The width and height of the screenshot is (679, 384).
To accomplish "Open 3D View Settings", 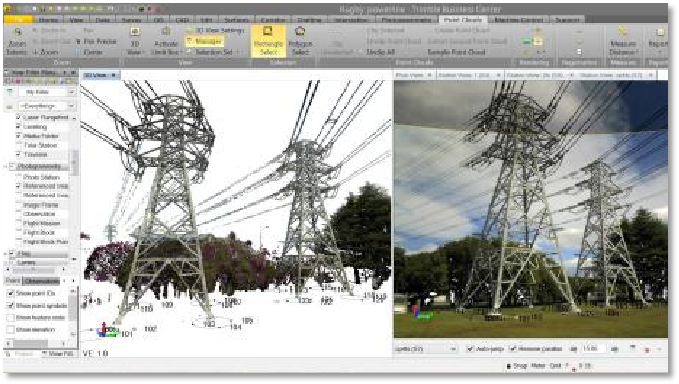I will 216,30.
